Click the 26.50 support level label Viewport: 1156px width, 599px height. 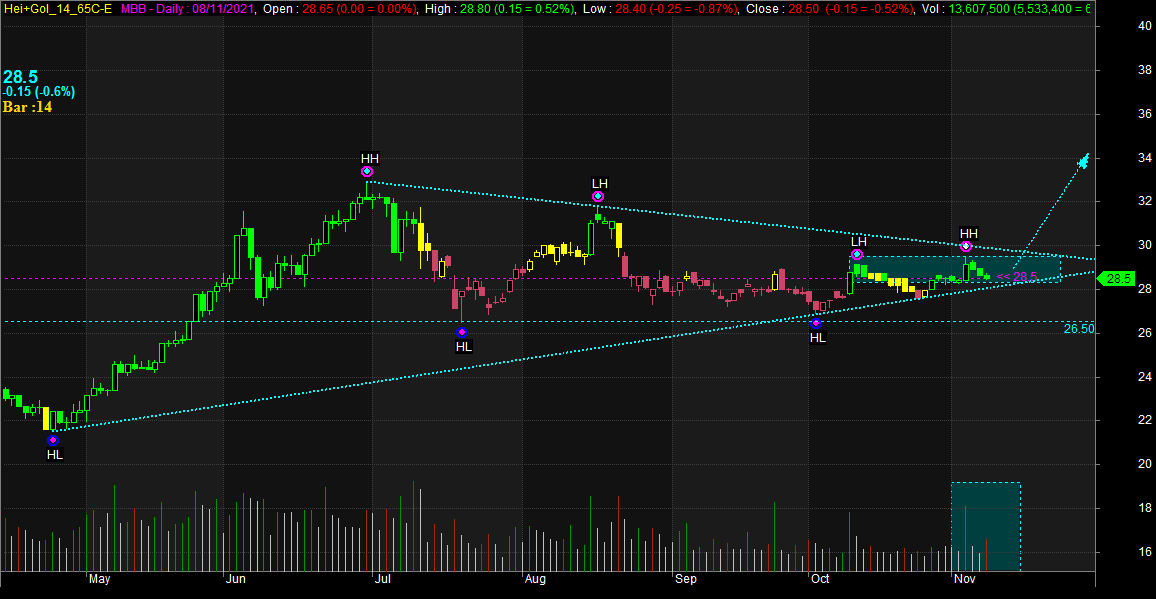(x=1077, y=328)
